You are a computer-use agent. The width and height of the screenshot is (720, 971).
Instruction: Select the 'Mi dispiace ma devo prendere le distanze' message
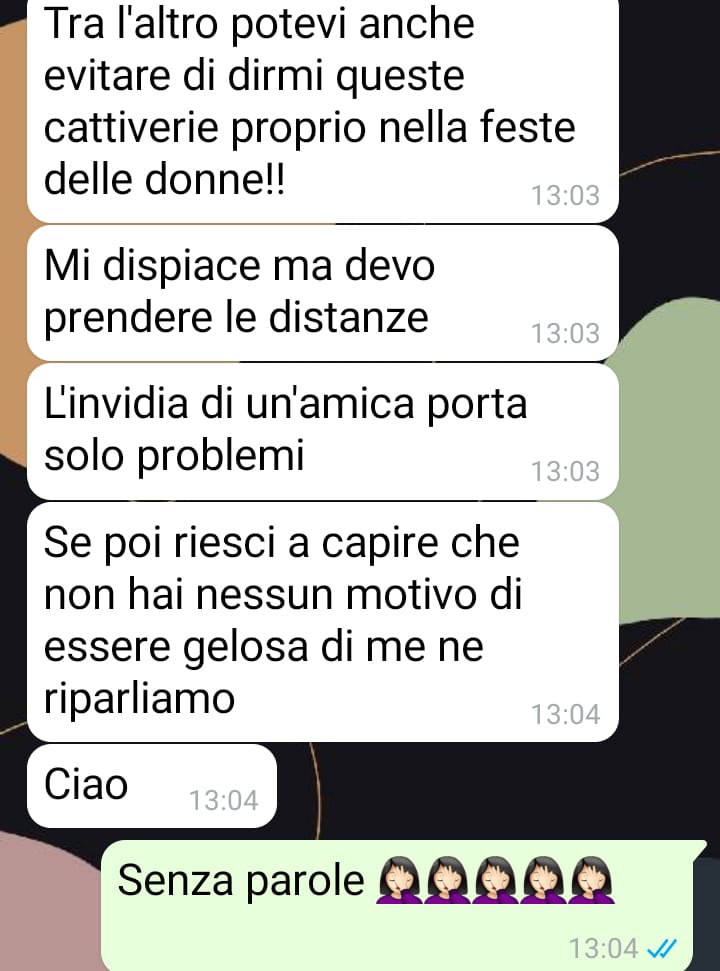(323, 293)
